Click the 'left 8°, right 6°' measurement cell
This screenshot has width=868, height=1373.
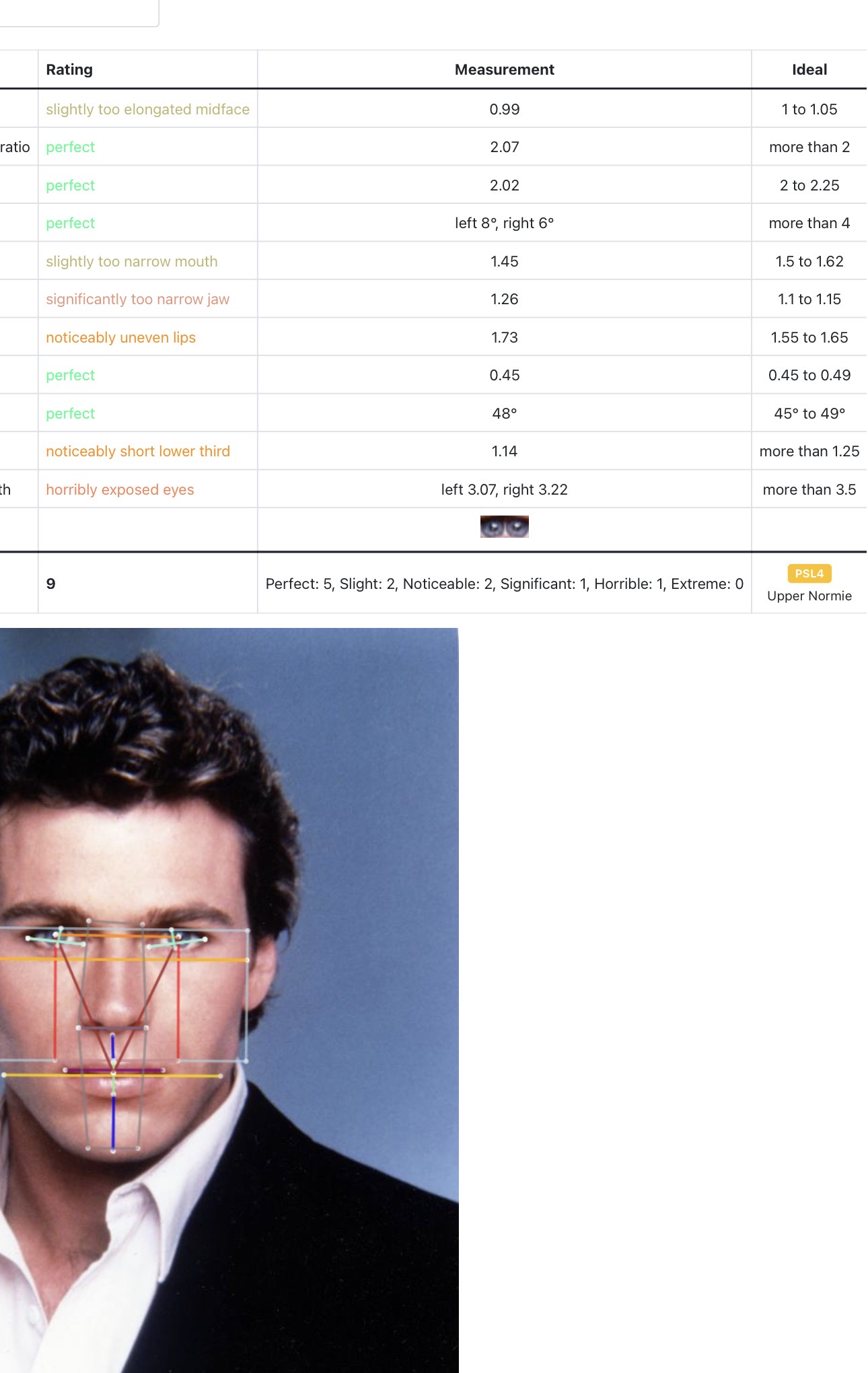point(504,223)
